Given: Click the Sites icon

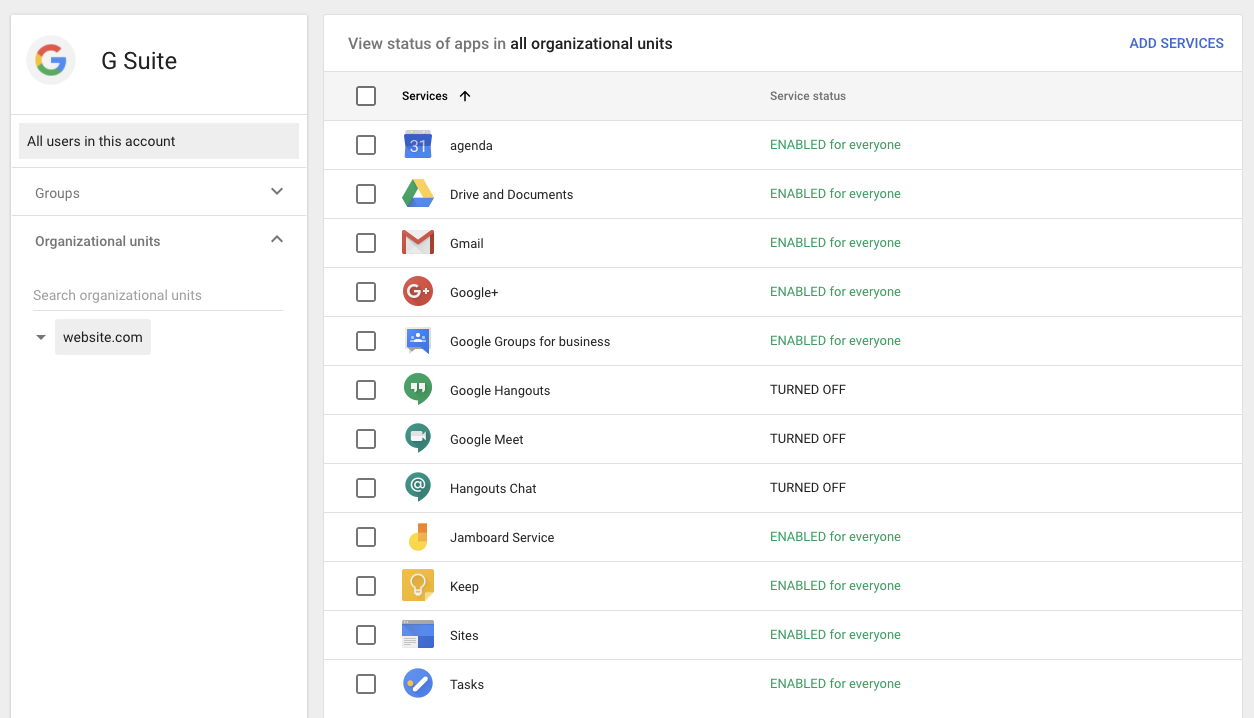Looking at the screenshot, I should pyautogui.click(x=418, y=635).
